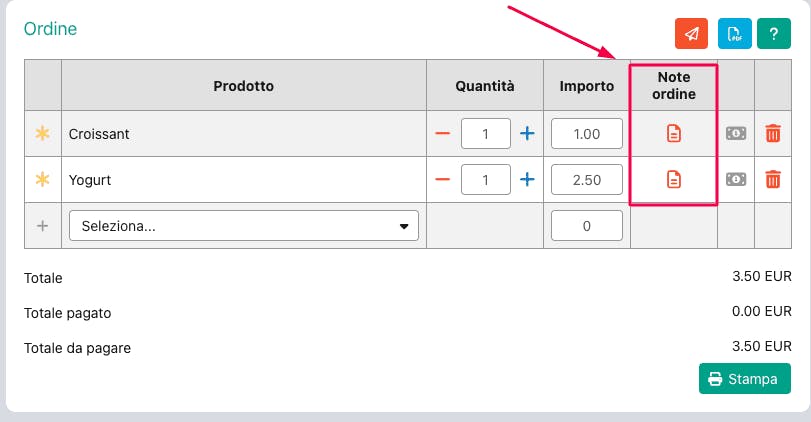The width and height of the screenshot is (811, 422).
Task: Increase Croissant quantity with plus
Action: pos(527,133)
